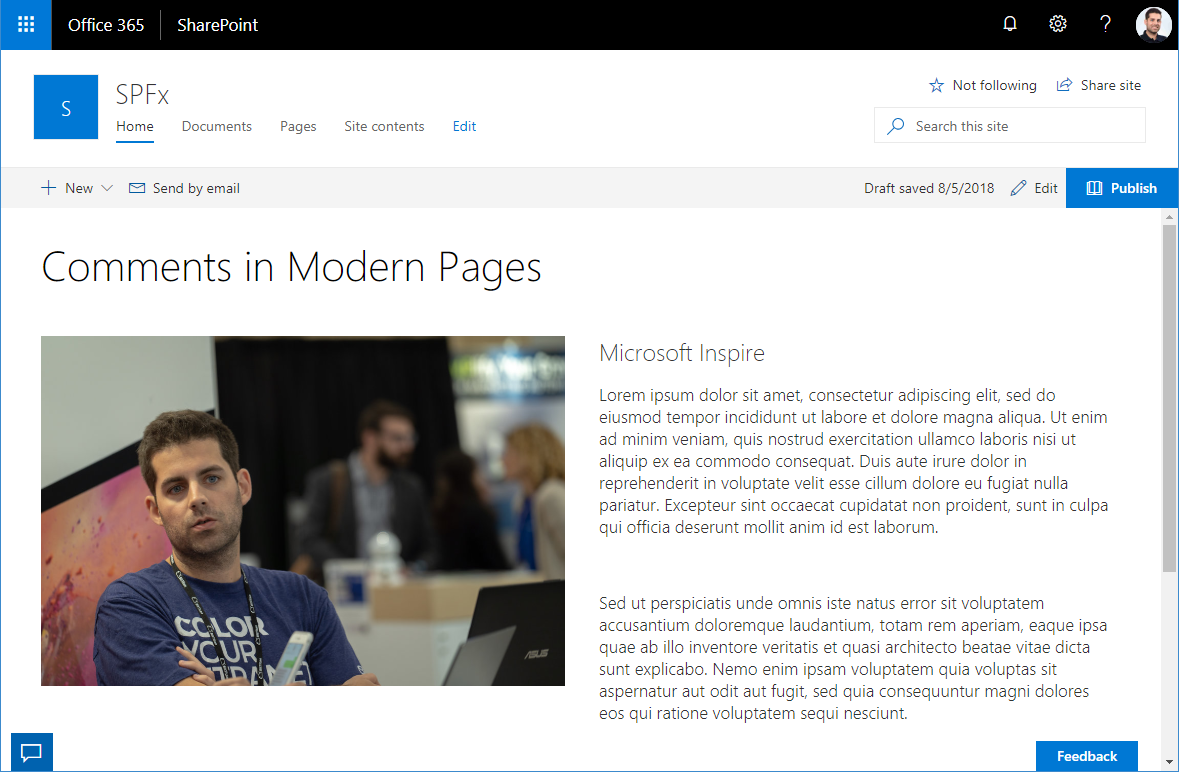Open the New dropdown to create content
The image size is (1179, 772).
[x=66, y=187]
